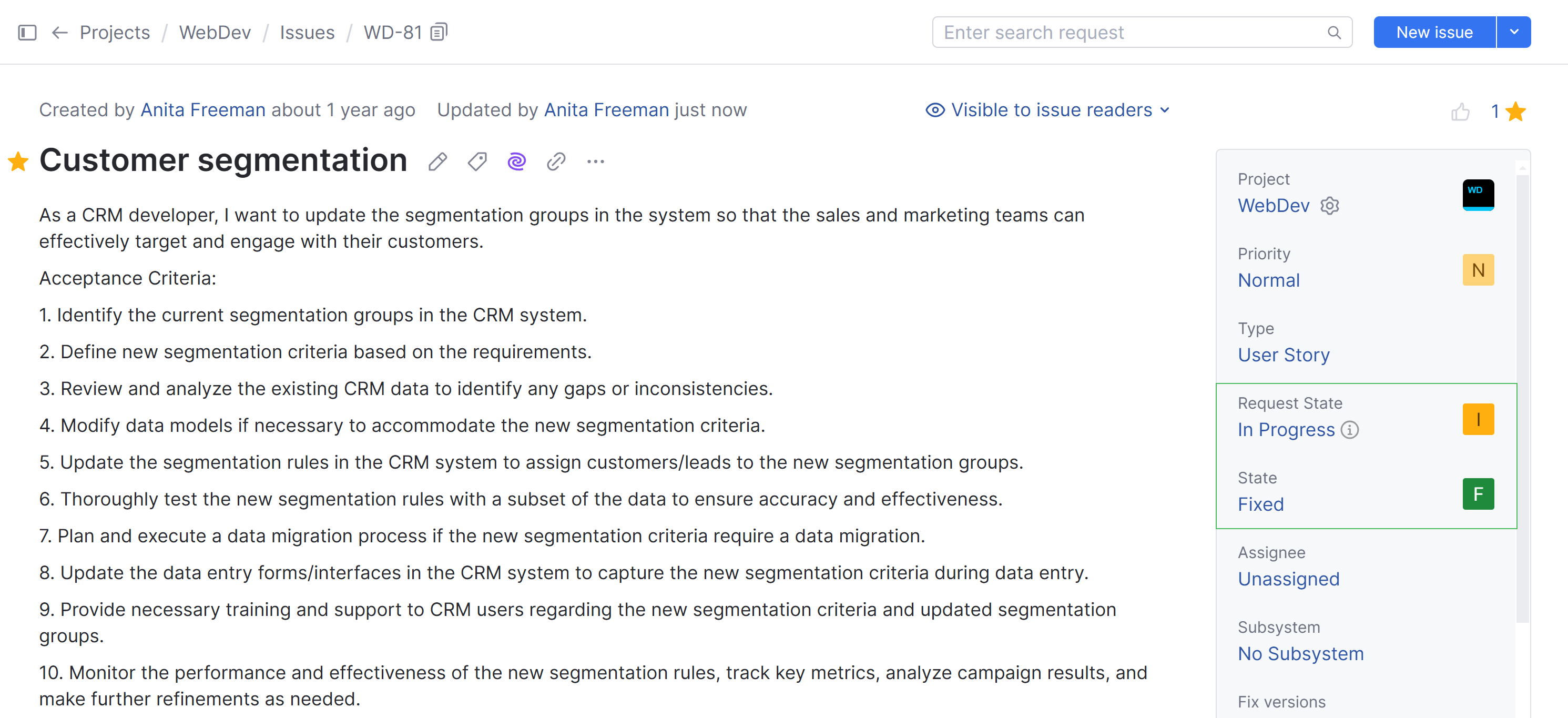
Task: Open the New issue dropdown arrow
Action: click(x=1513, y=32)
